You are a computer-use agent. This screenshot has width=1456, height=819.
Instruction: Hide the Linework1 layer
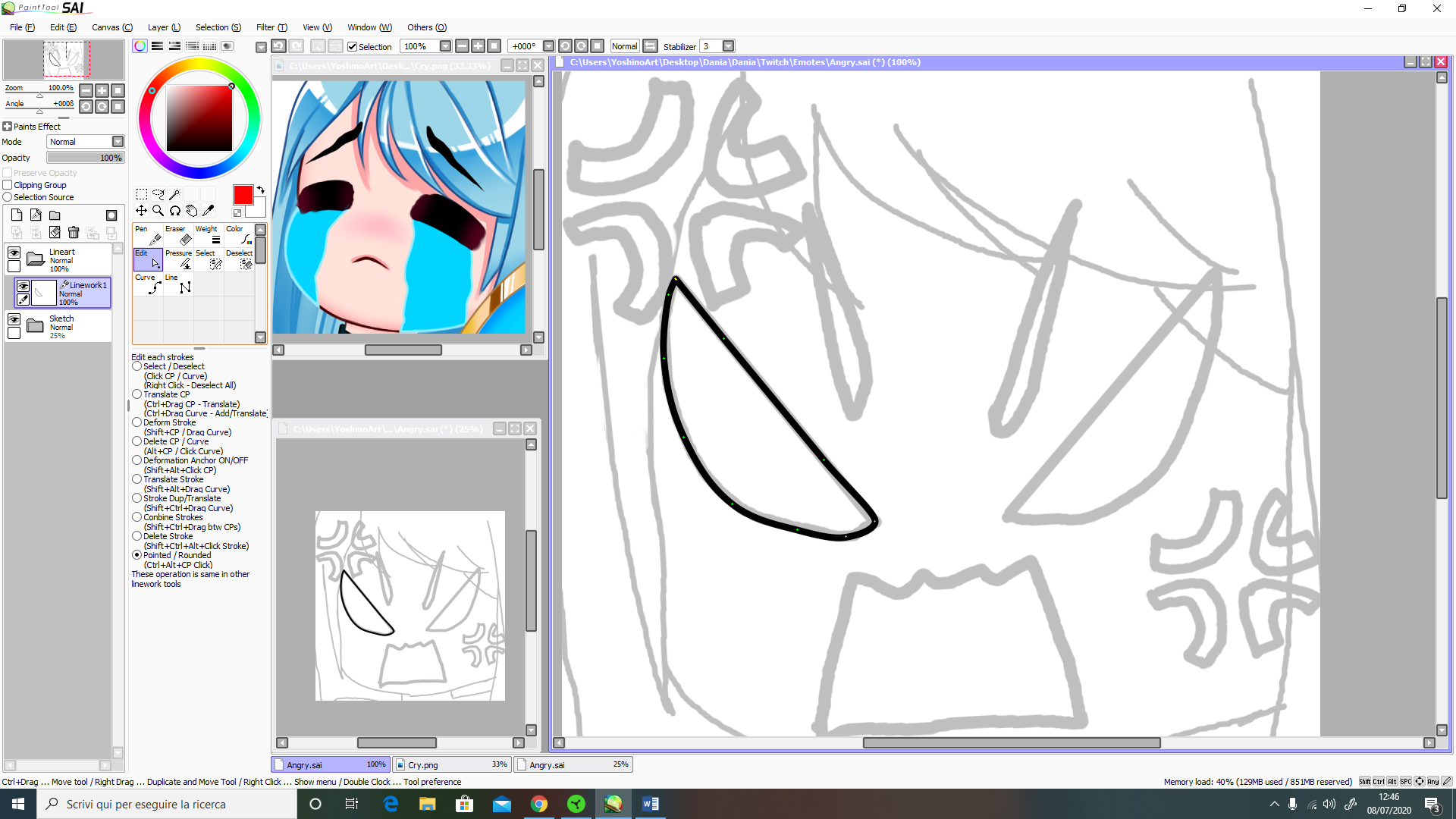coord(24,287)
